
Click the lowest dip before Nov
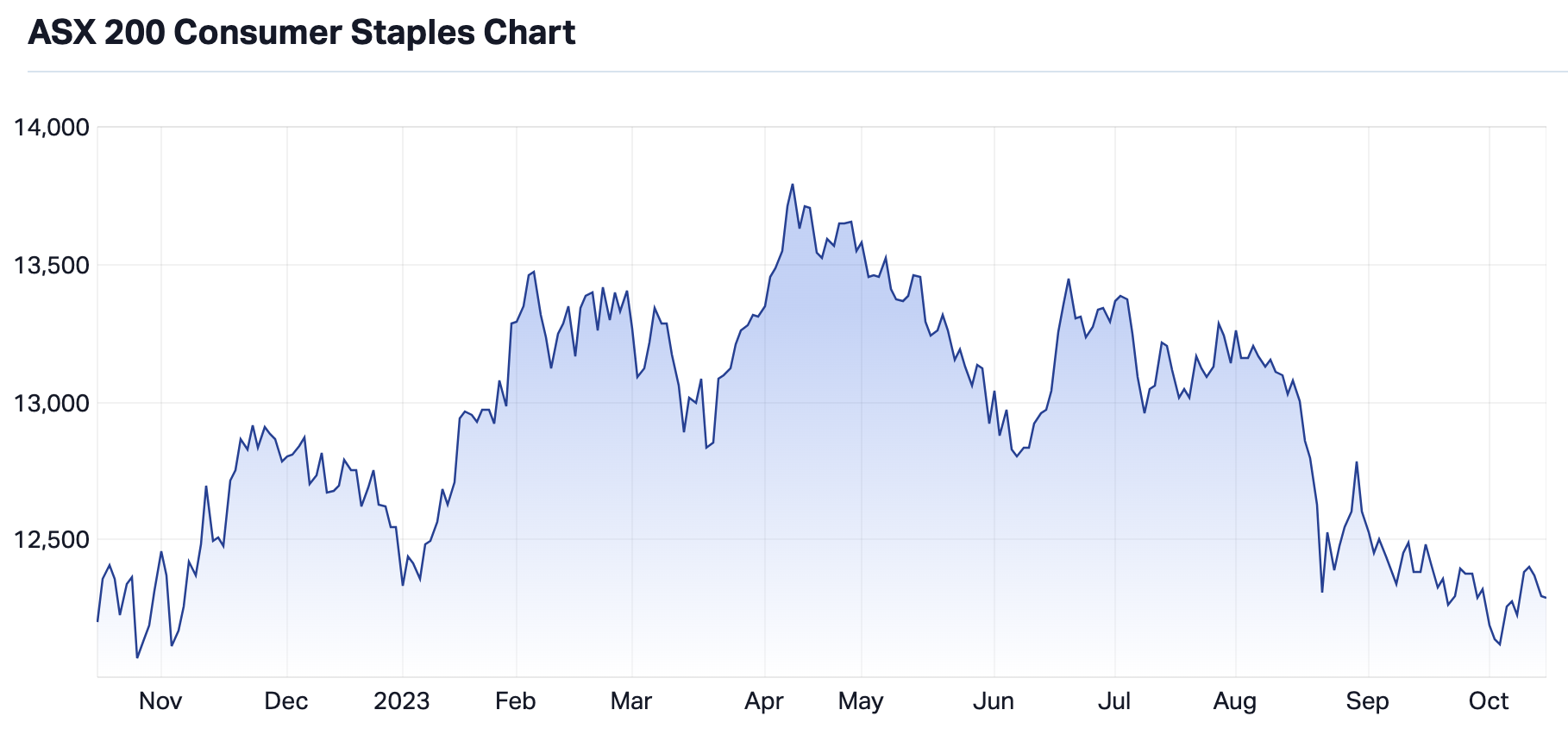[137, 657]
